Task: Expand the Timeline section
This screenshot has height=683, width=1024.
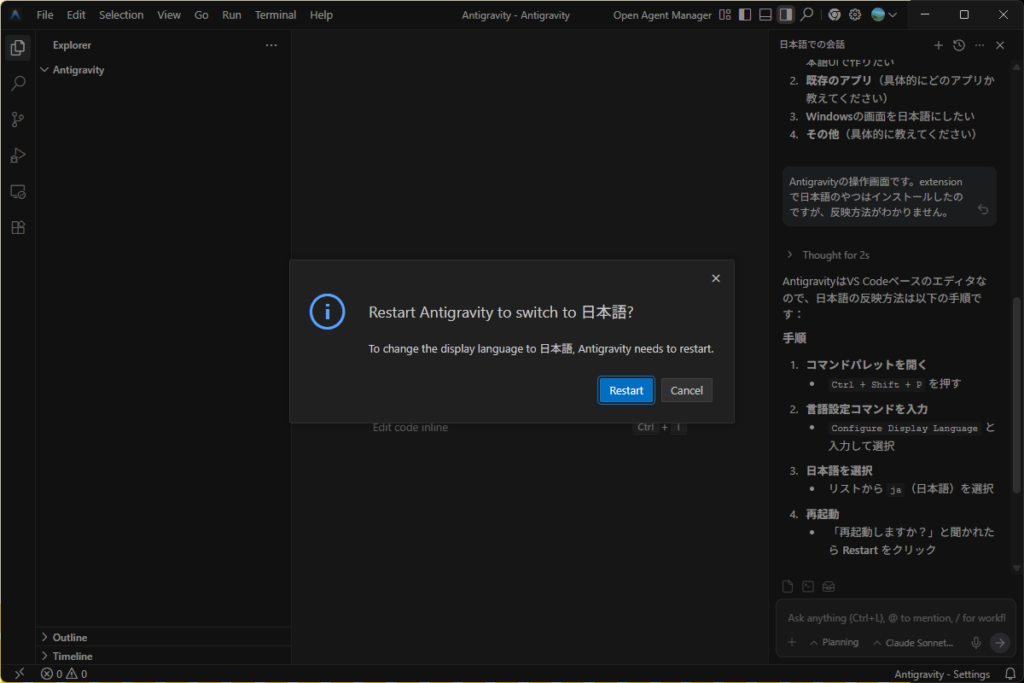Action: click(72, 656)
